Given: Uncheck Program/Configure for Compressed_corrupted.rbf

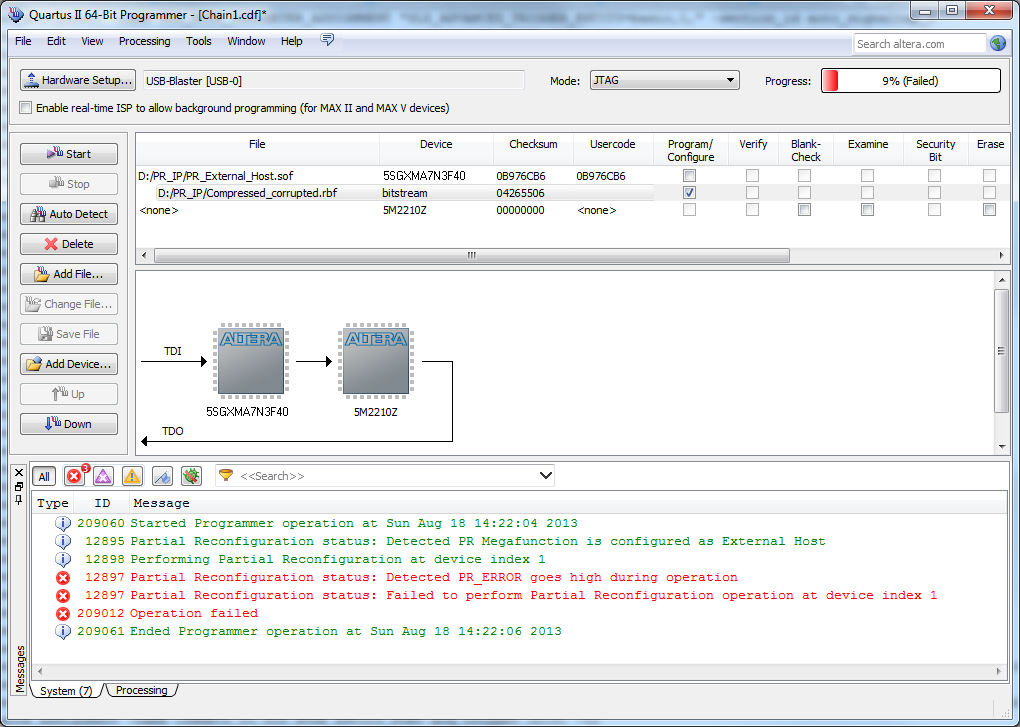Looking at the screenshot, I should pos(690,193).
